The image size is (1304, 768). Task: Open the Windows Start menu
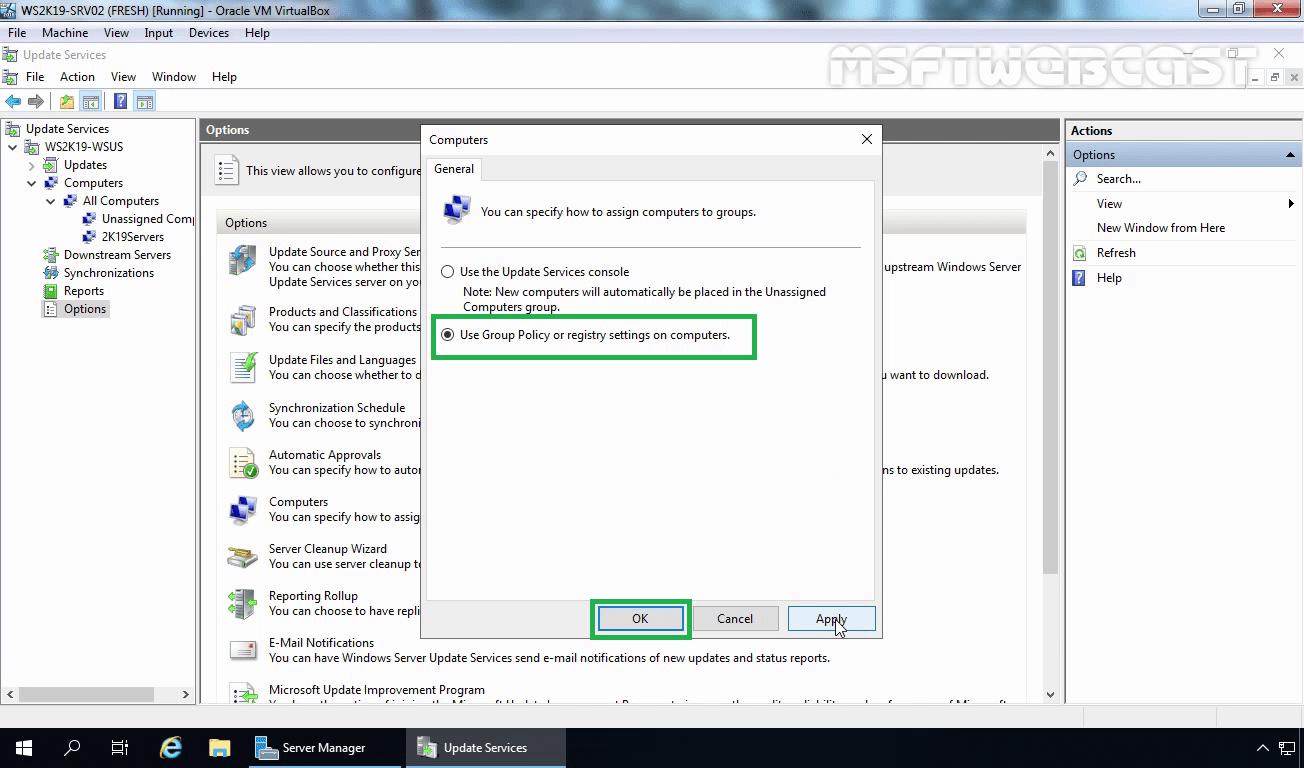(23, 748)
